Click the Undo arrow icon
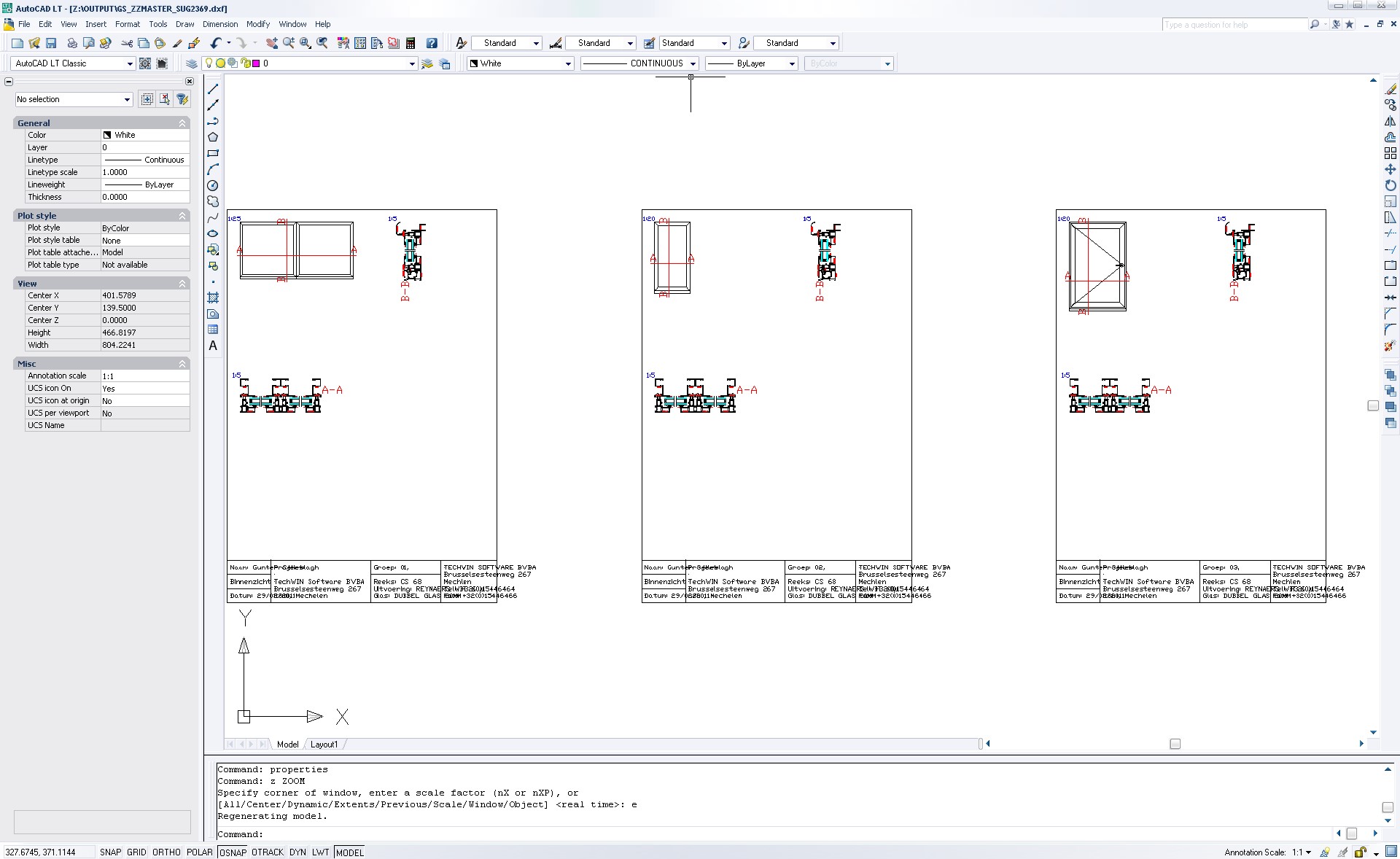 [216, 43]
